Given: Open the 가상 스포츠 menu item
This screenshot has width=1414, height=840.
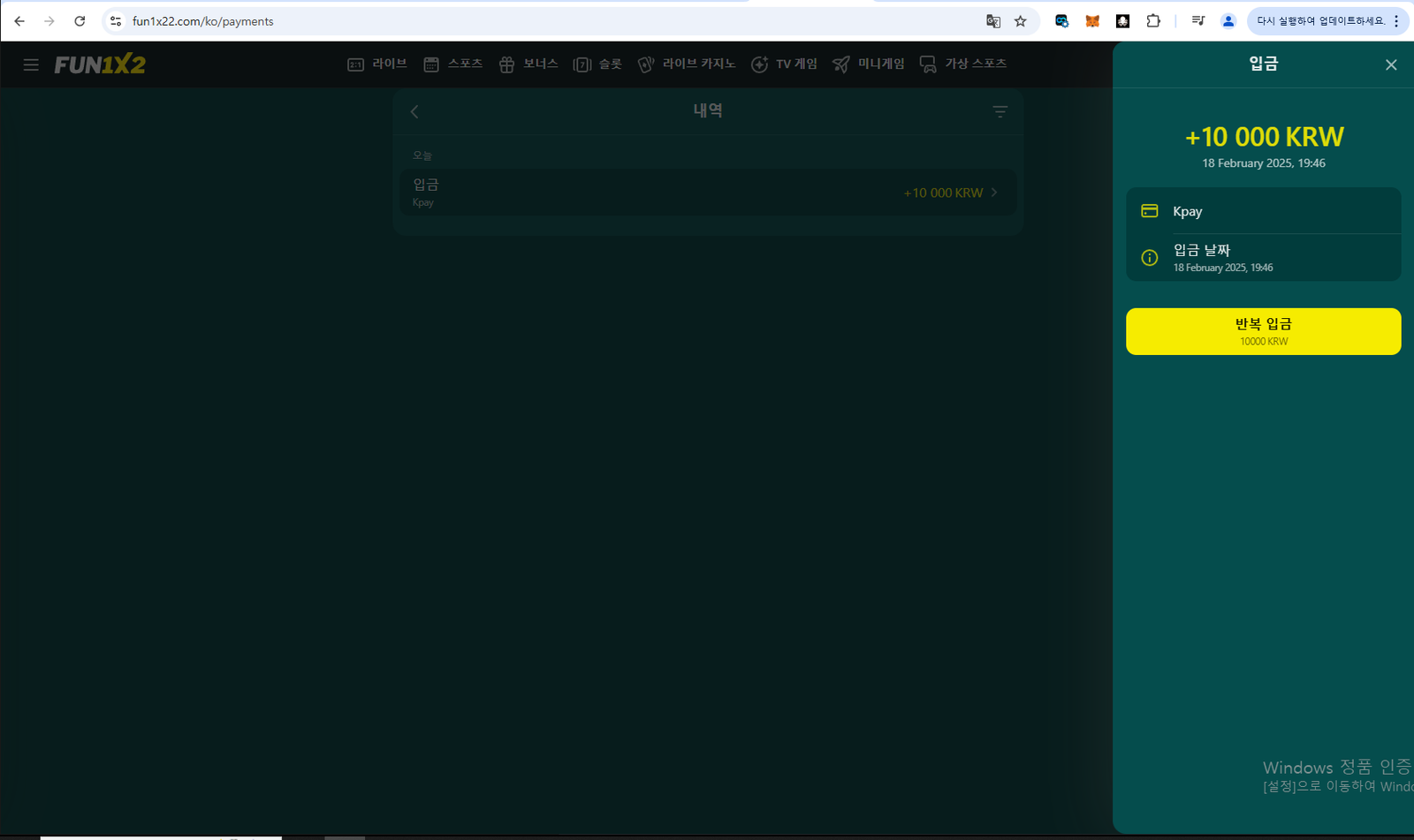Looking at the screenshot, I should point(963,64).
